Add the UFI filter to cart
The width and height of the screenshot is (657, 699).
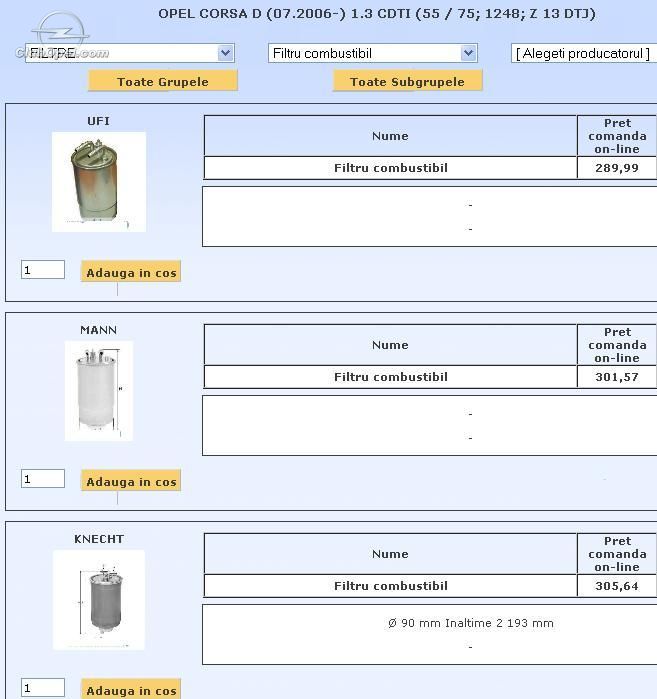pos(131,272)
